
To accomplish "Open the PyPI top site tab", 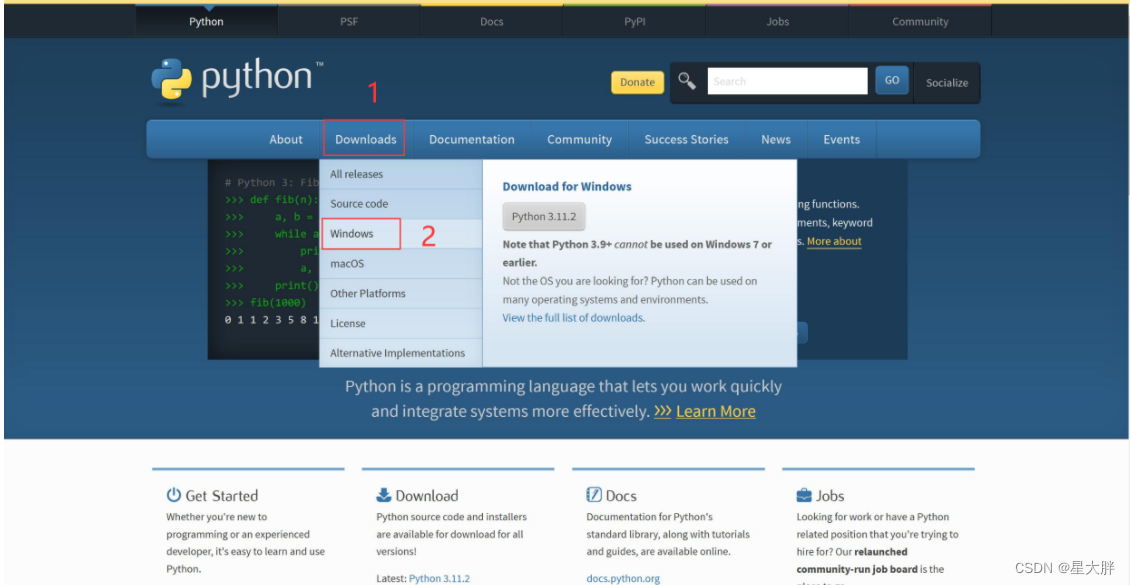I will point(635,22).
